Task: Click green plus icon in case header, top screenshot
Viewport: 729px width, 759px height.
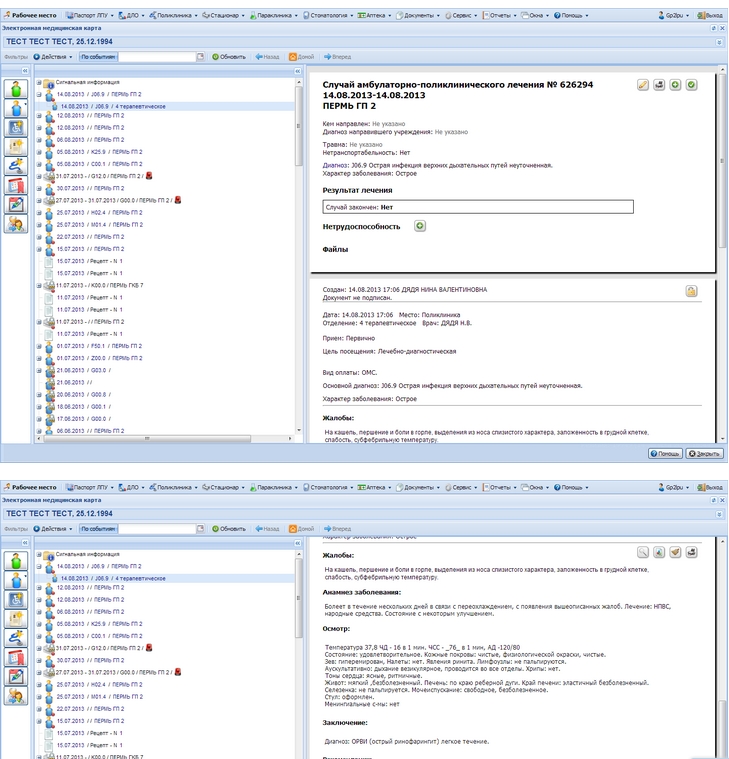Action: [675, 85]
